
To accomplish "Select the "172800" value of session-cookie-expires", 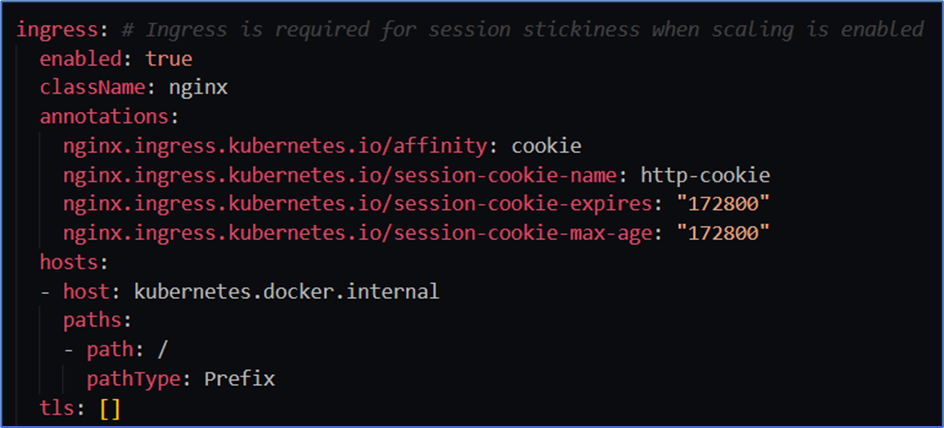I will coord(723,205).
